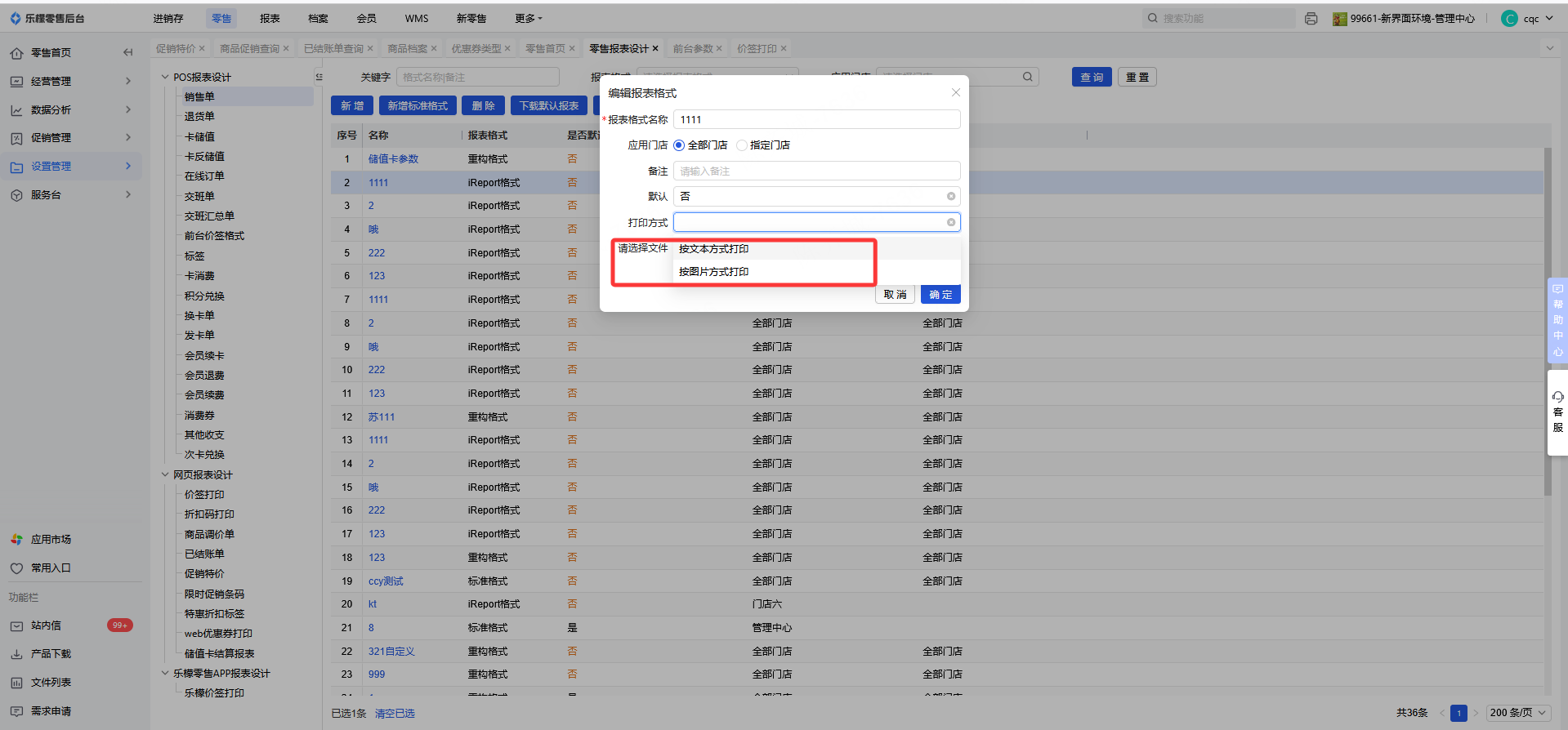The width and height of the screenshot is (1568, 730).
Task: Open the 帮助中心 side widget
Action: pos(1558,320)
